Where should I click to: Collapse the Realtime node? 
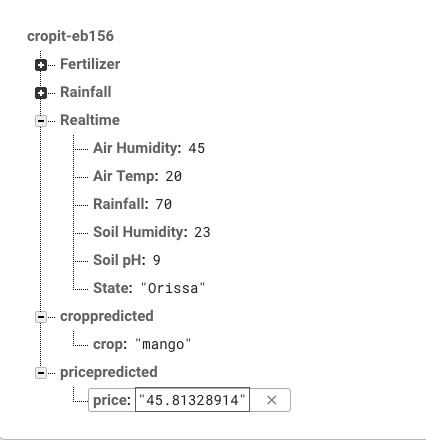(x=41, y=121)
